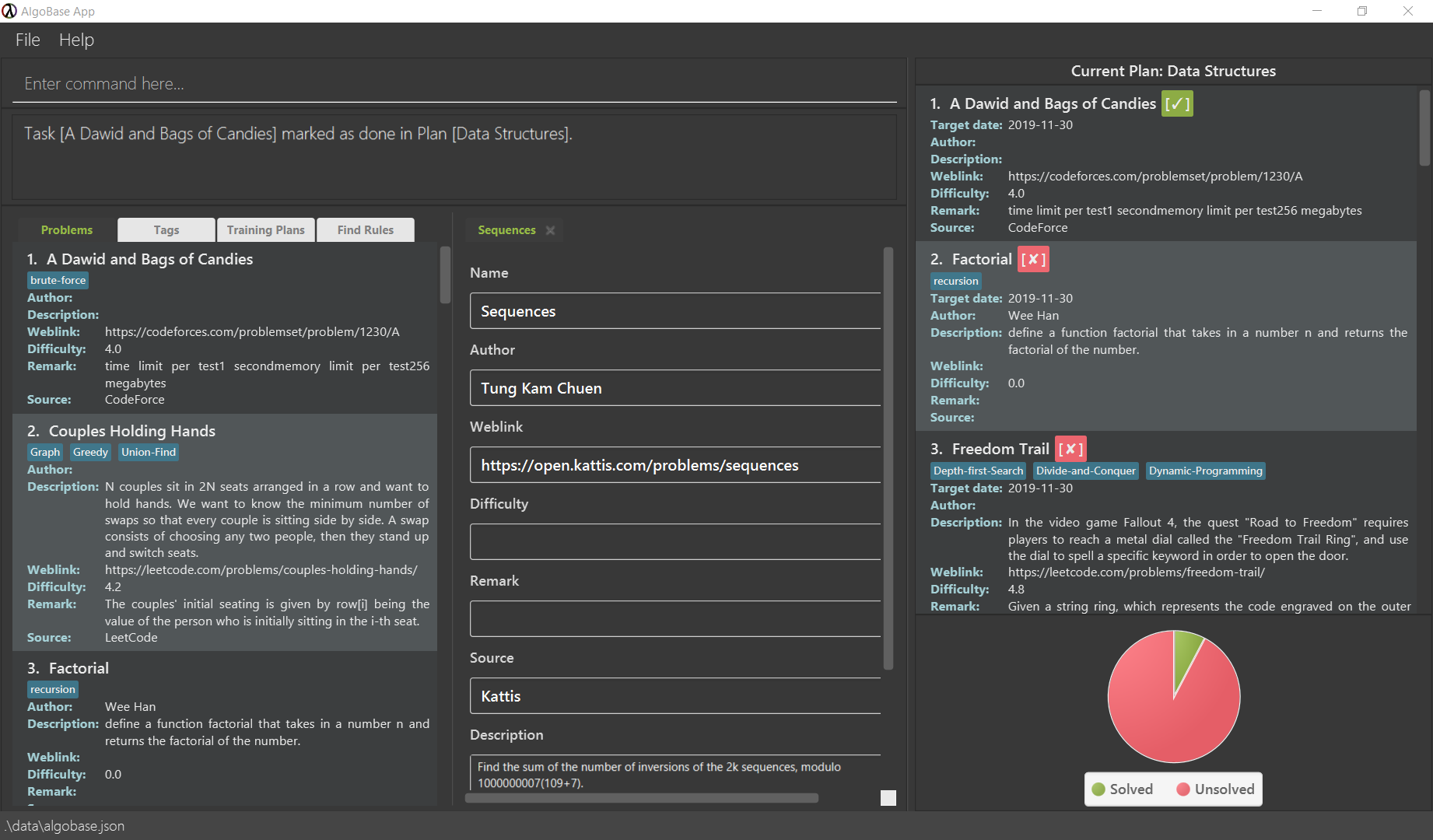The height and width of the screenshot is (840, 1433).
Task: Click the Dynamic-Programming tag
Action: coord(1206,471)
